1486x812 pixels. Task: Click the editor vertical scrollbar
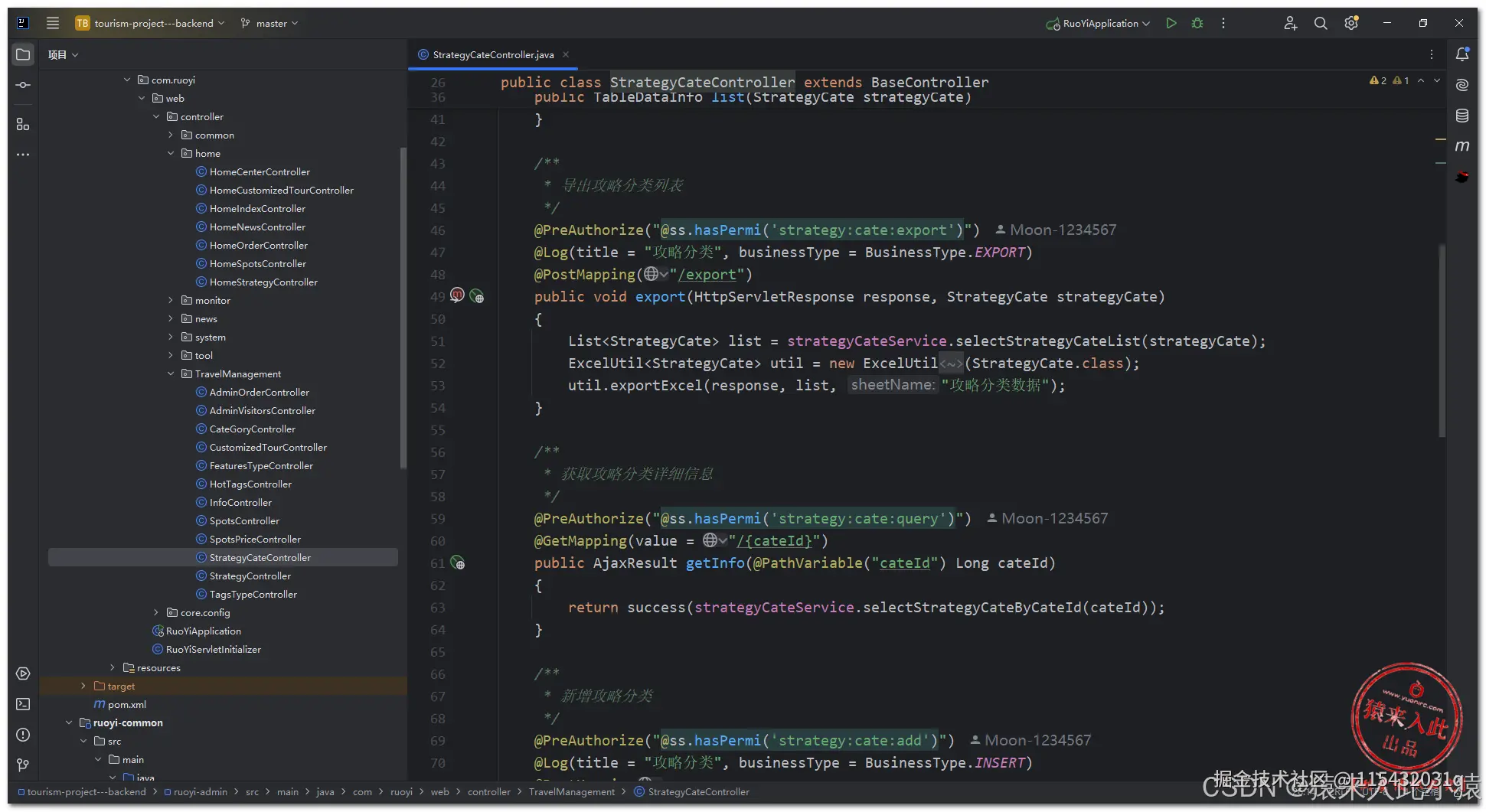pos(1442,341)
